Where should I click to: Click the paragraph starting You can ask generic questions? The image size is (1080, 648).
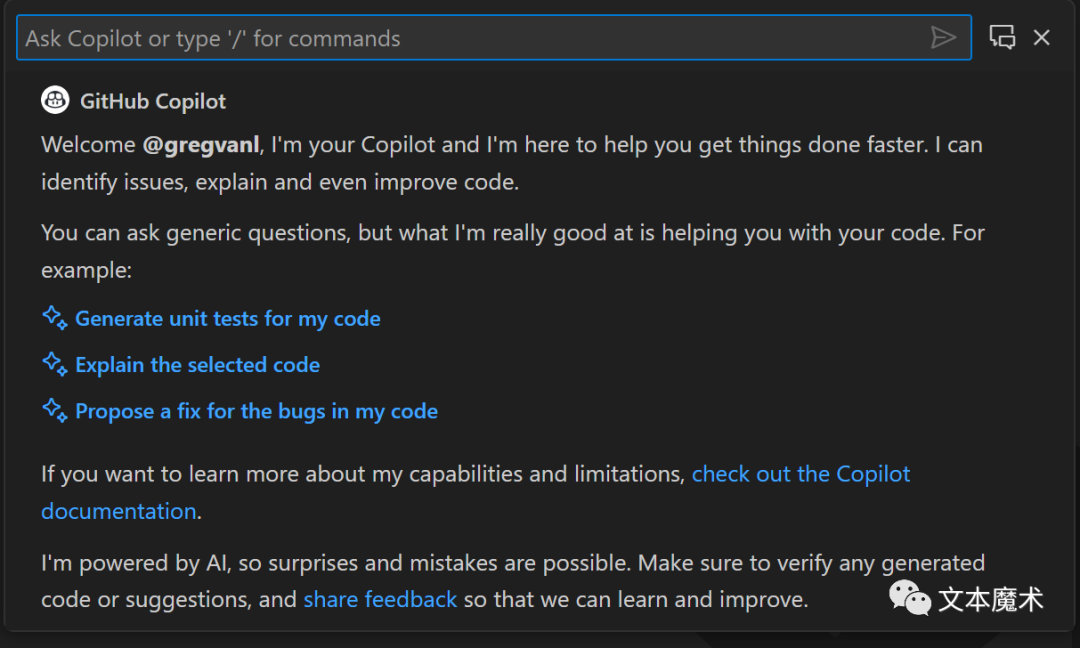click(x=513, y=251)
